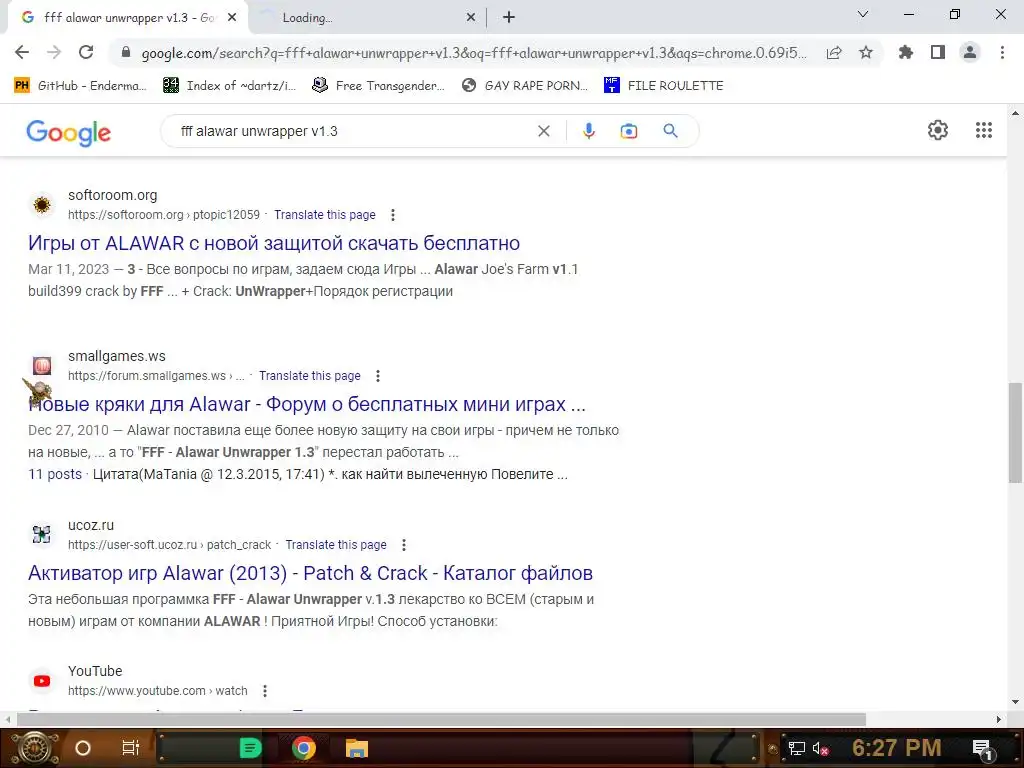Bookmark this page with the star icon
The height and width of the screenshot is (768, 1024).
866,52
